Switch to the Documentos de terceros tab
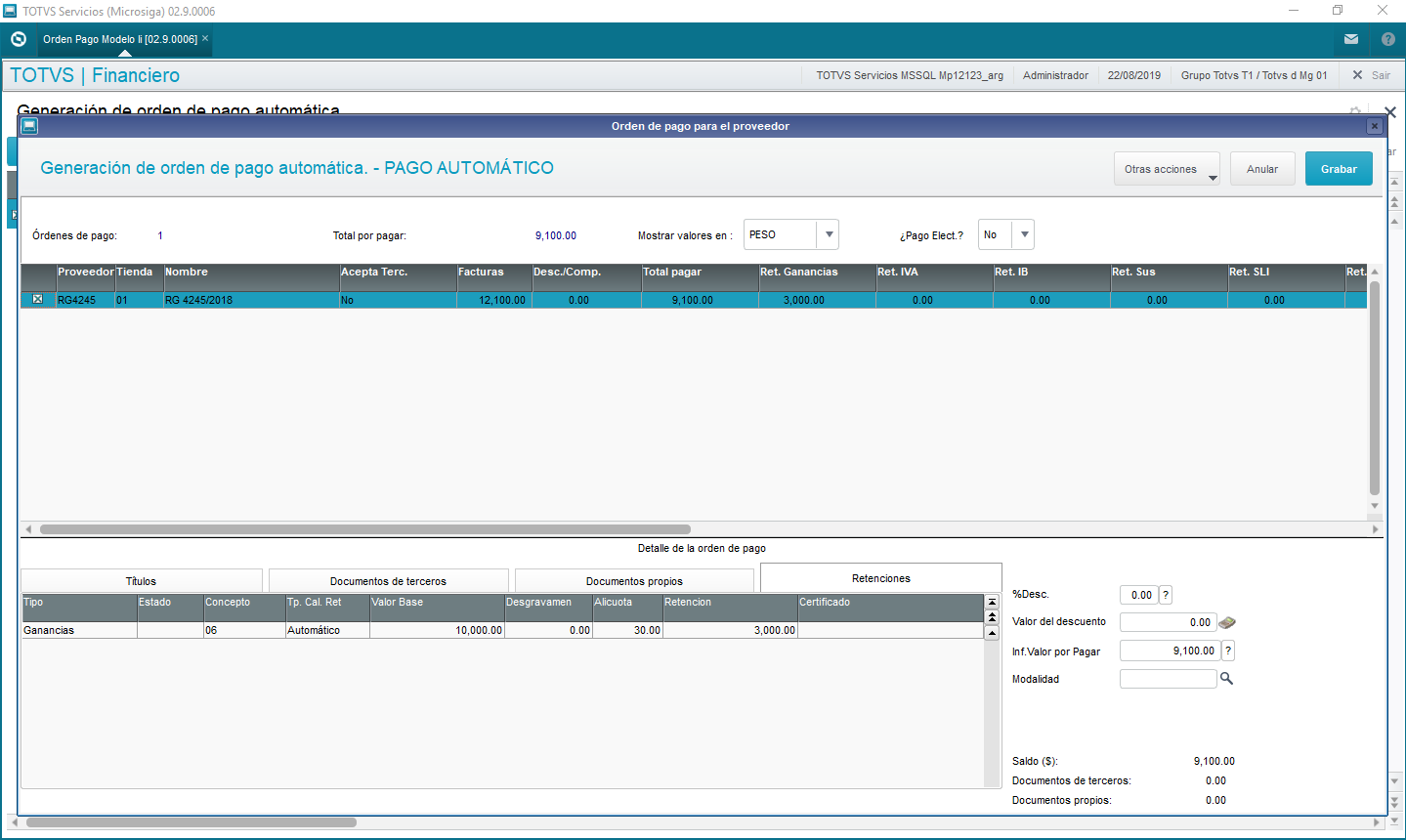The image size is (1406, 840). (388, 581)
